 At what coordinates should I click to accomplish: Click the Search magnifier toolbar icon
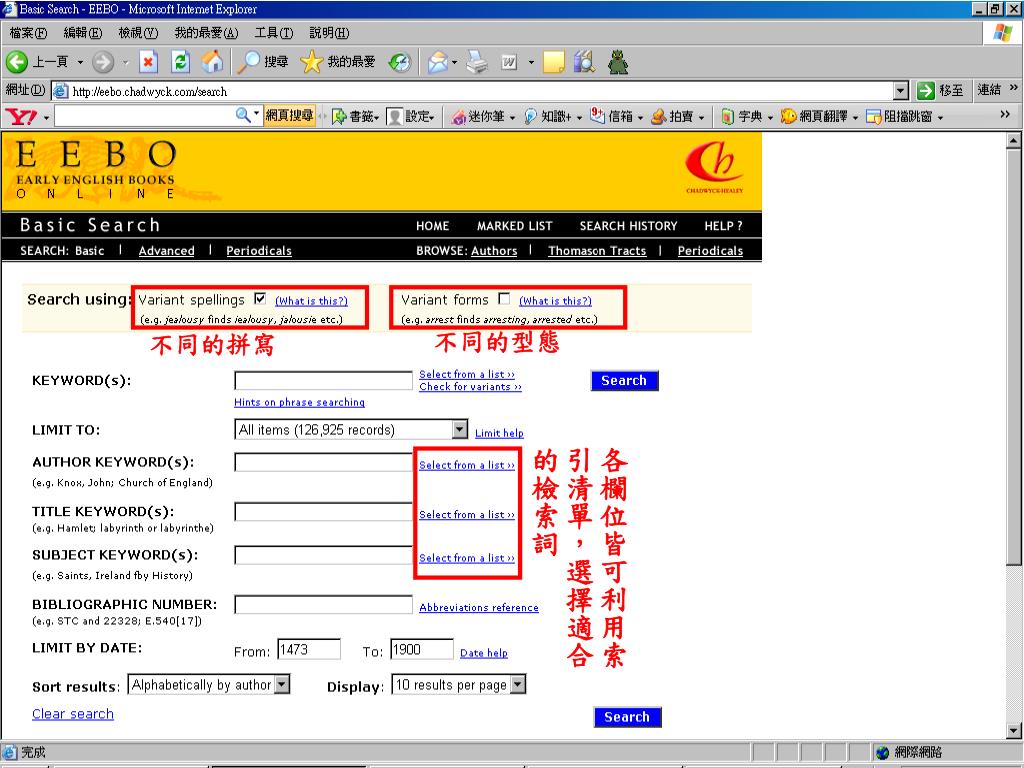tap(248, 62)
